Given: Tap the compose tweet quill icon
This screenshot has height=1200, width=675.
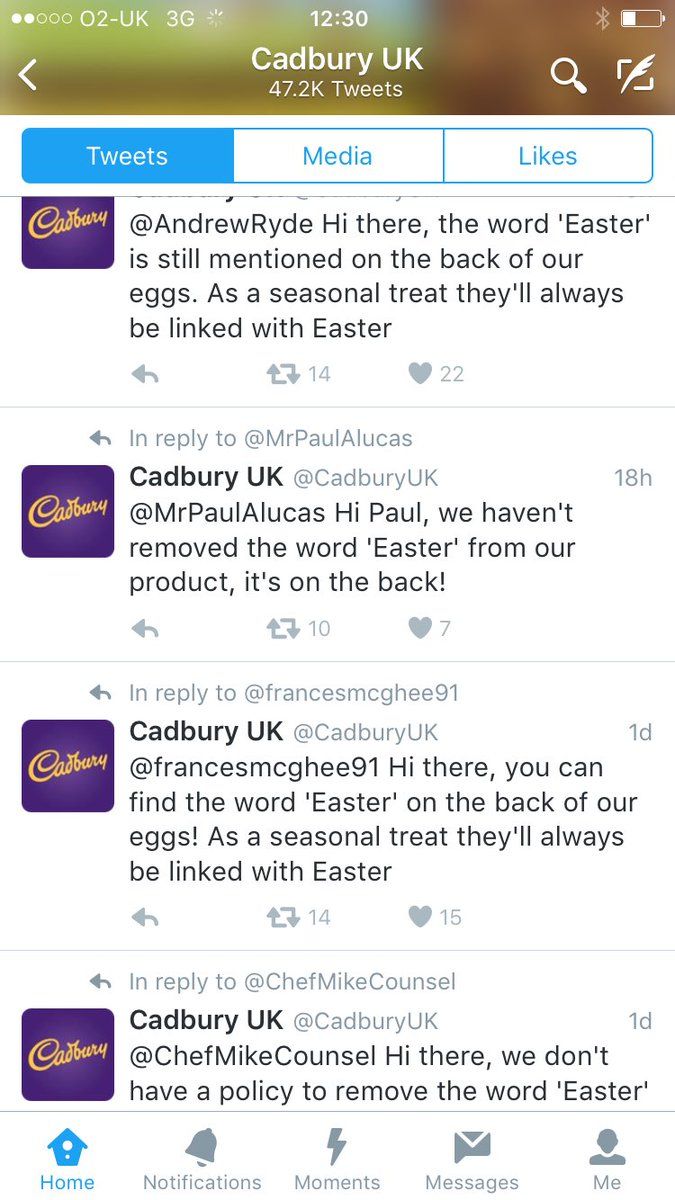Looking at the screenshot, I should (634, 75).
